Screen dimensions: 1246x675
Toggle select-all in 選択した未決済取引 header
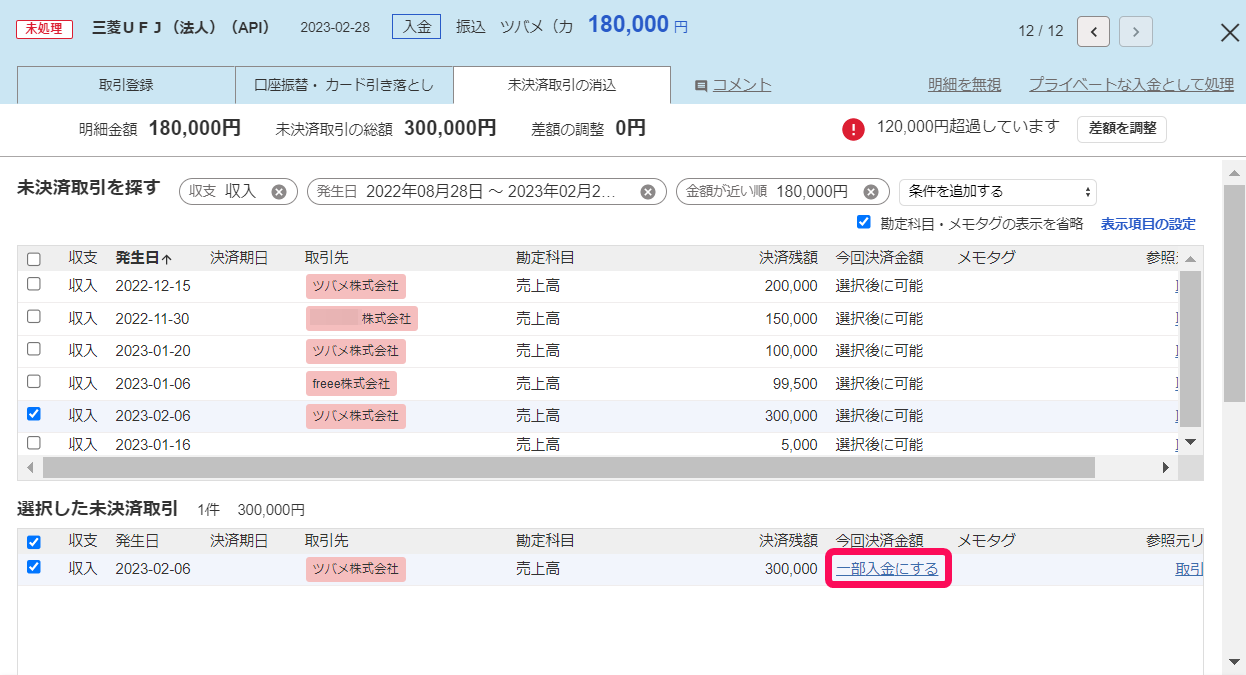pos(34,542)
